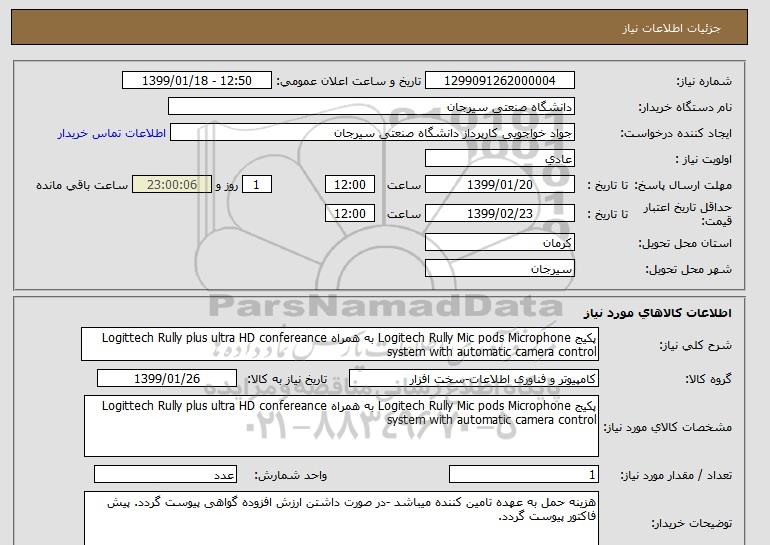Screen dimensions: 770x545
Task: Click the واحد شمارش label
Action: 291,475
